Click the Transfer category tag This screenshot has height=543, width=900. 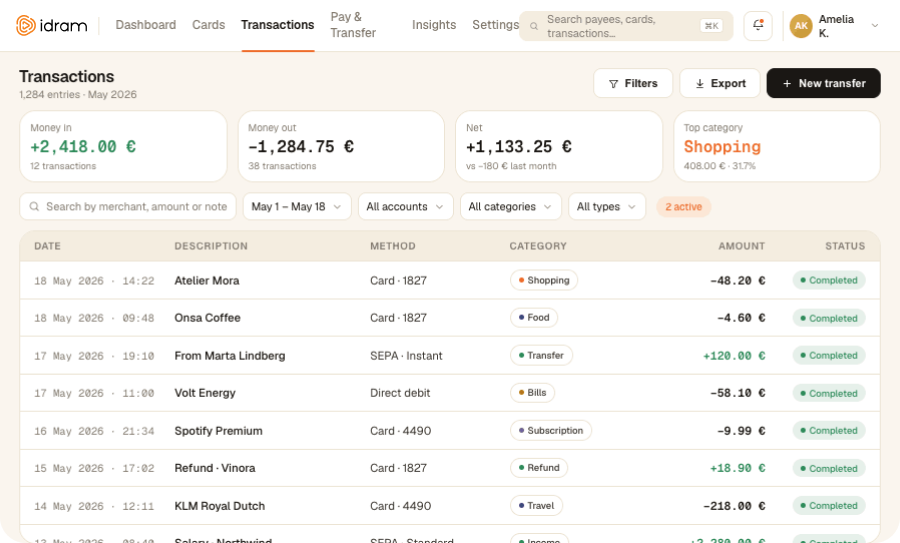tap(541, 355)
